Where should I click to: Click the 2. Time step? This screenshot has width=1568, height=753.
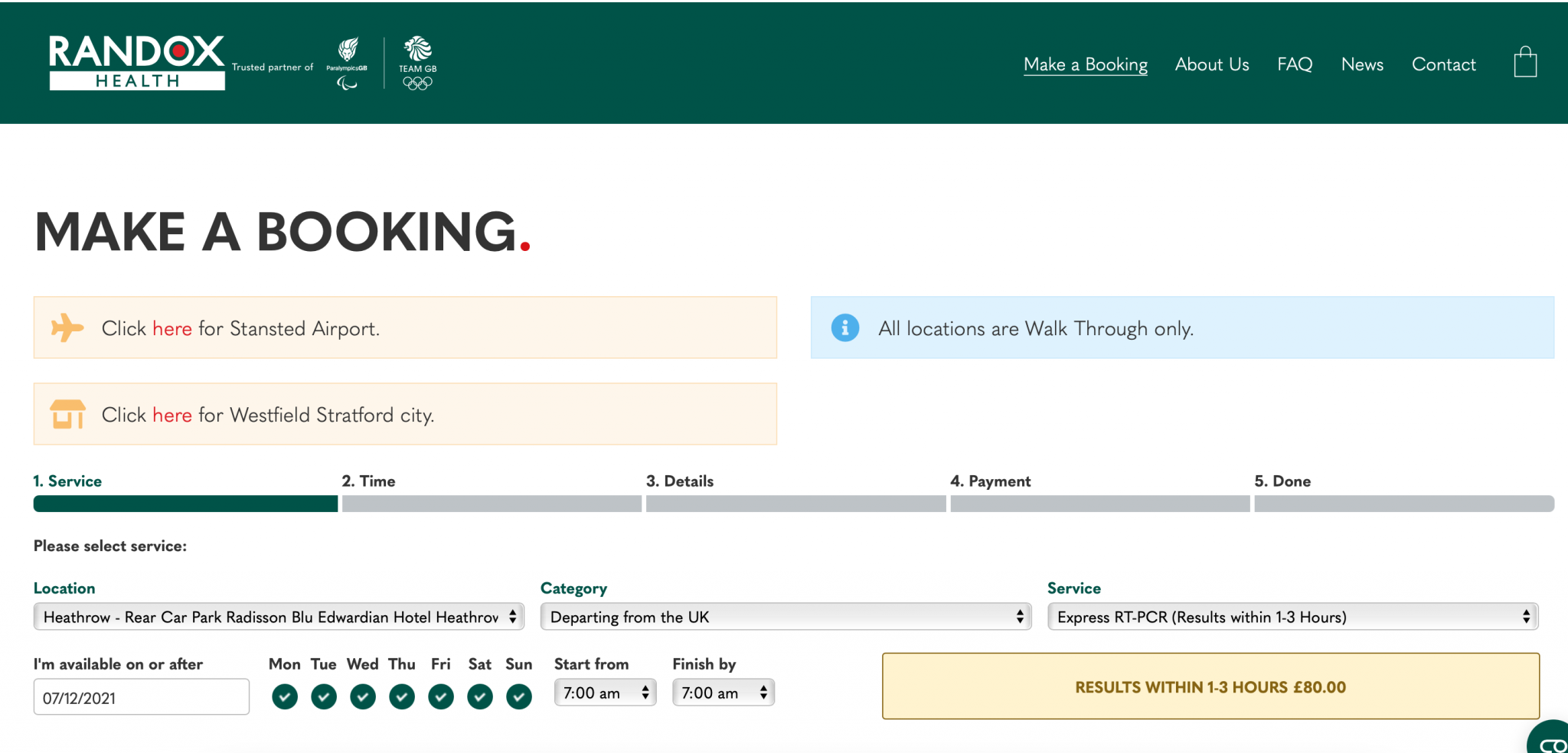[368, 481]
